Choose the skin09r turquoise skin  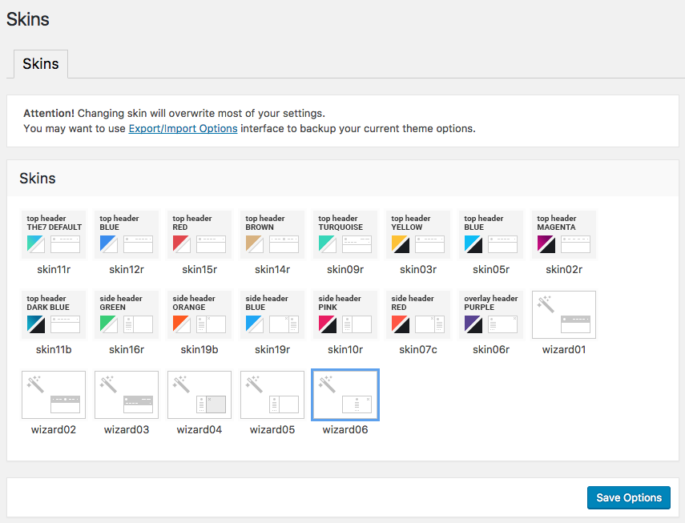[x=345, y=235]
